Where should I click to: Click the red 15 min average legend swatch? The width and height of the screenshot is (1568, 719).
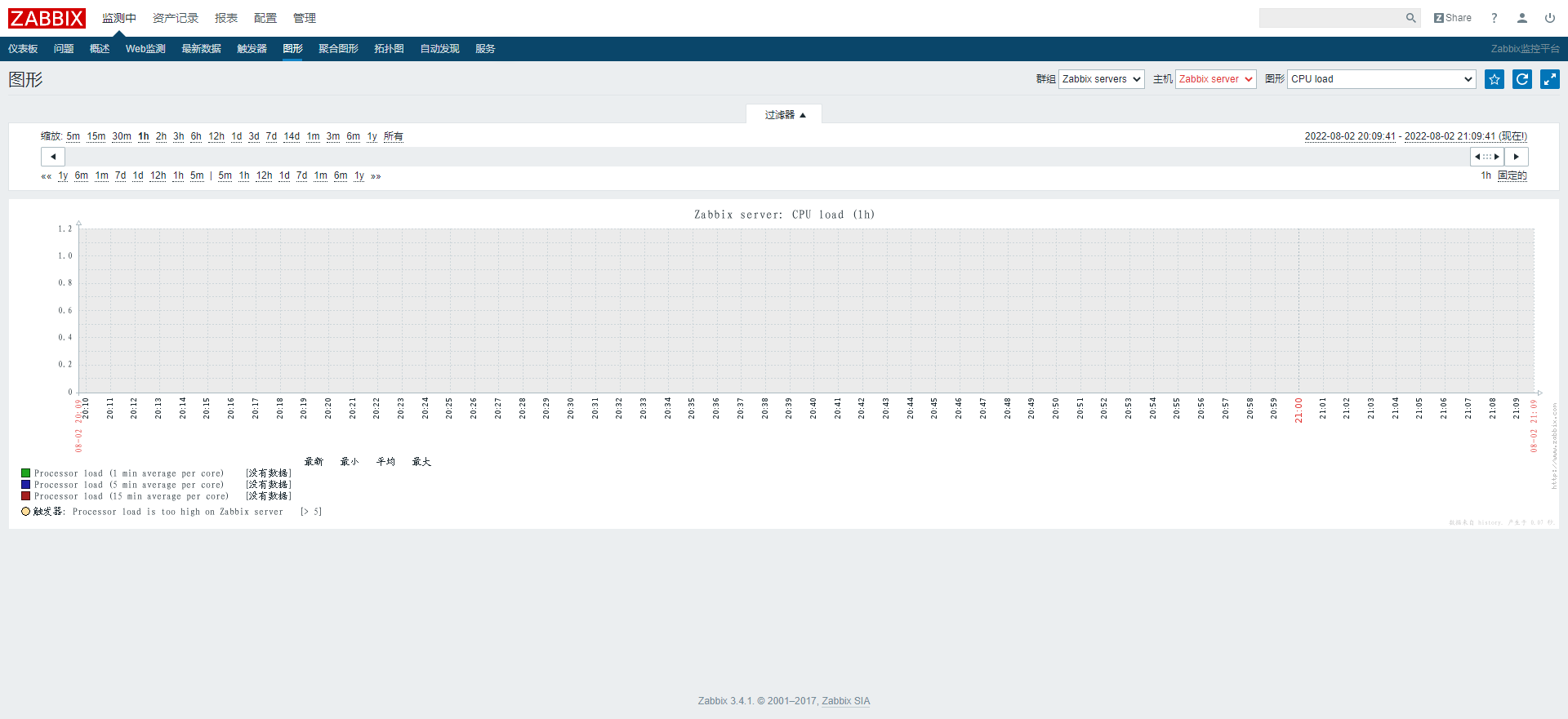pyautogui.click(x=26, y=496)
